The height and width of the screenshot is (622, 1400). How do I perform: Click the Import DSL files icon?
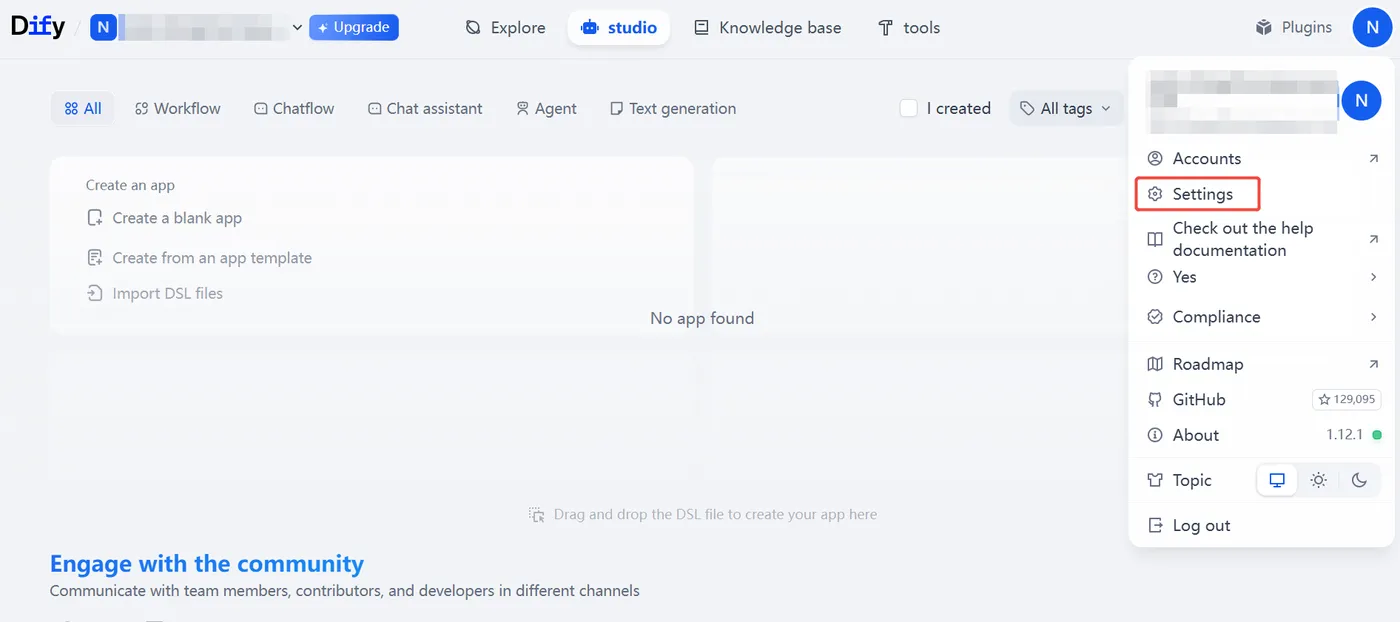[x=95, y=293]
